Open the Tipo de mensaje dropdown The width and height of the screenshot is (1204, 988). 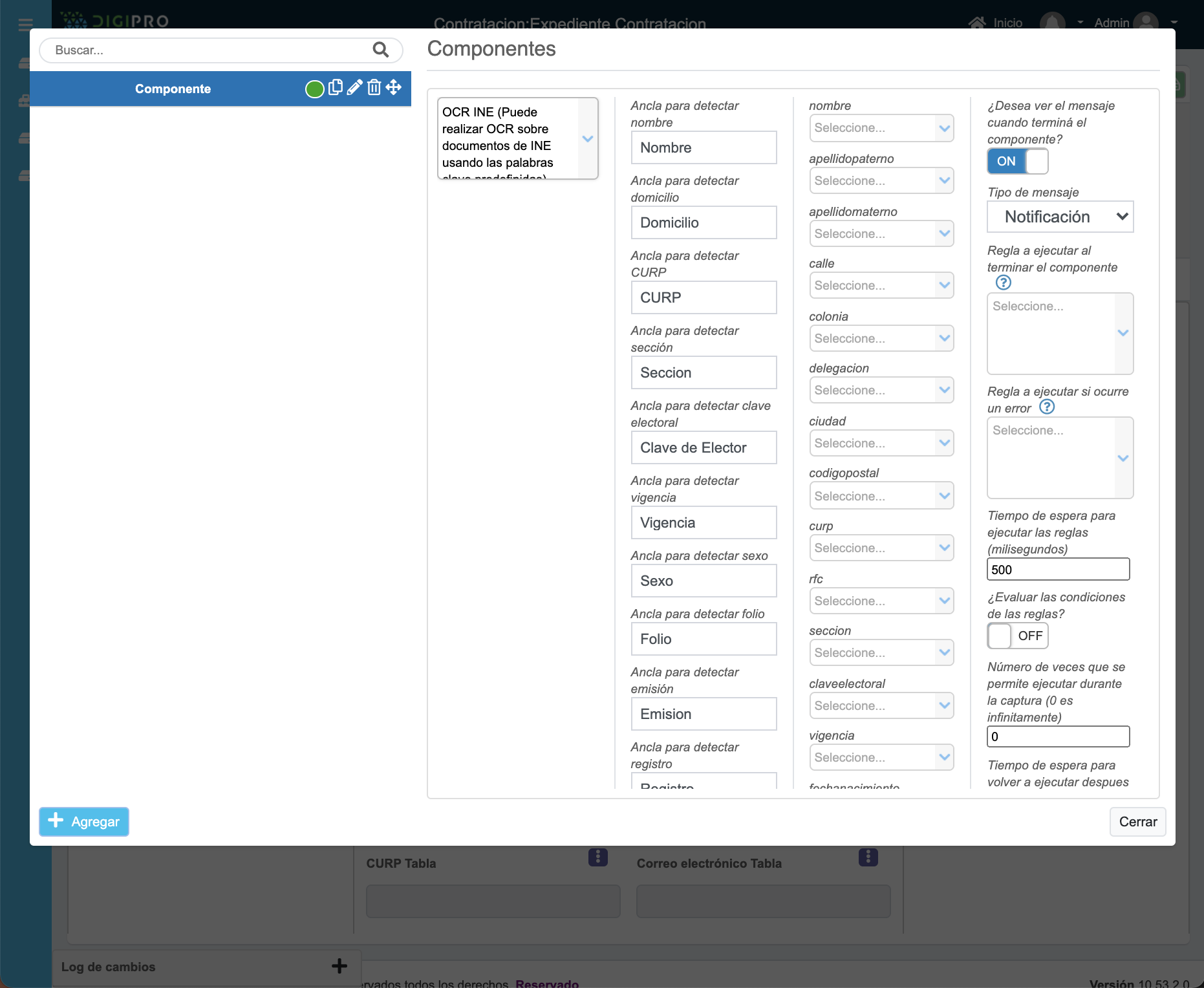1060,217
